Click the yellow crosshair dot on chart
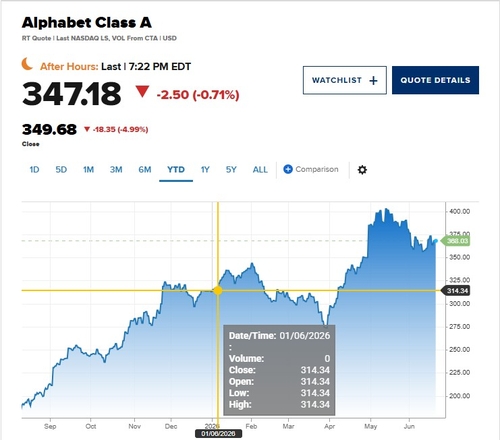The width and height of the screenshot is (500, 440). pyautogui.click(x=218, y=290)
